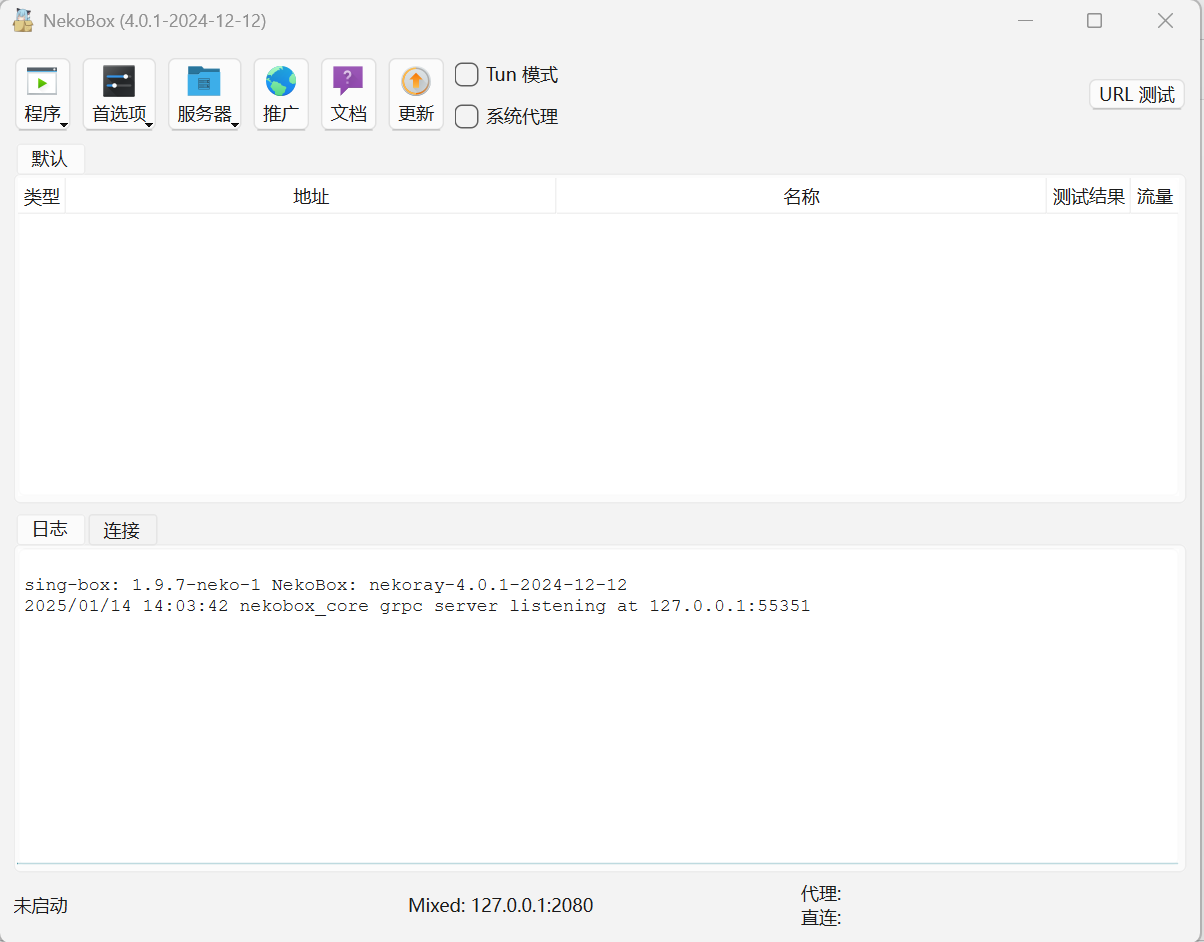The image size is (1204, 942).
Task: Sort by the 测试结果 column header
Action: tap(1088, 197)
